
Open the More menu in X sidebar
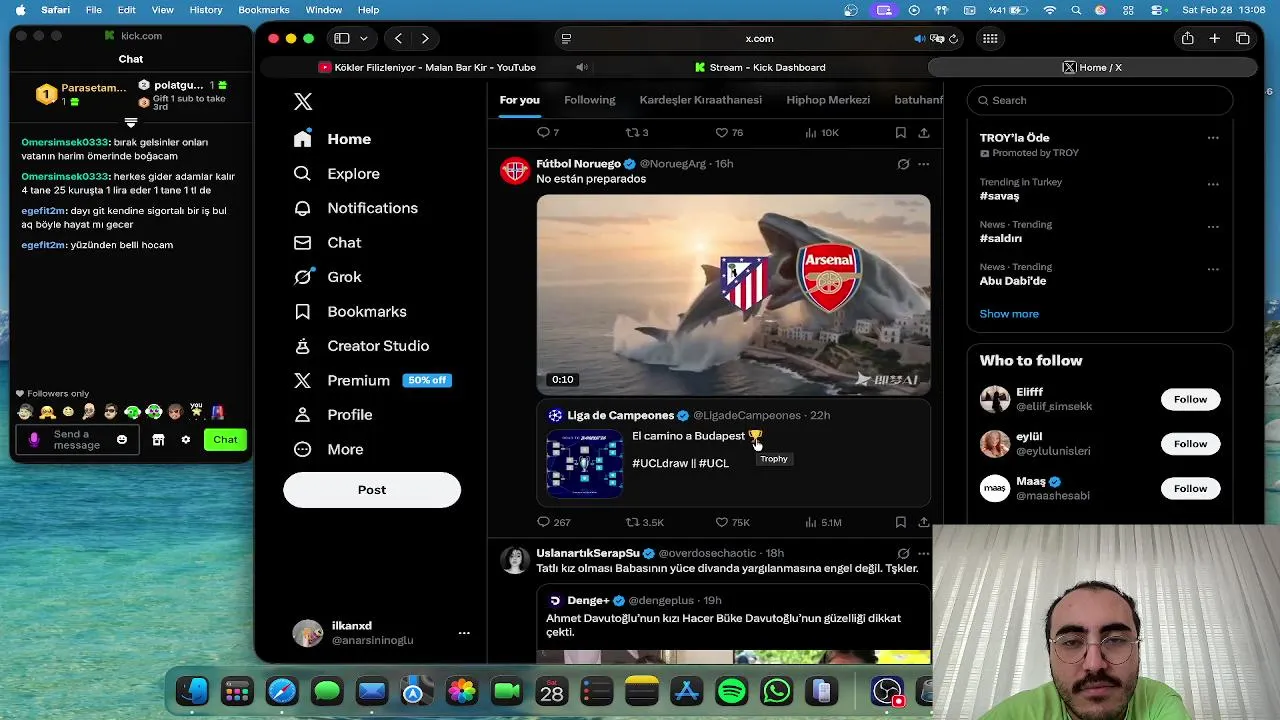tap(327, 450)
